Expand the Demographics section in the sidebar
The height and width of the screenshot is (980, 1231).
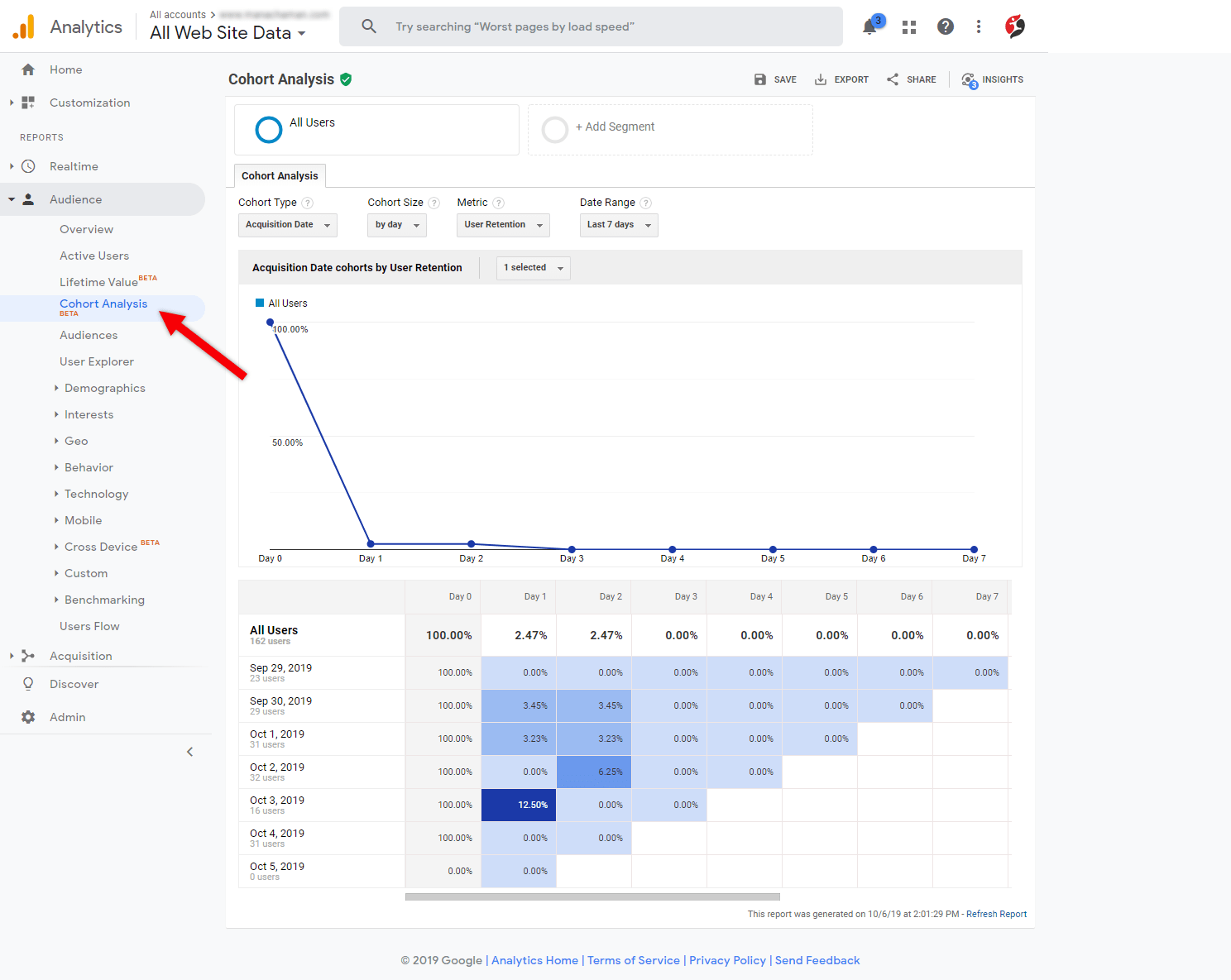[105, 388]
